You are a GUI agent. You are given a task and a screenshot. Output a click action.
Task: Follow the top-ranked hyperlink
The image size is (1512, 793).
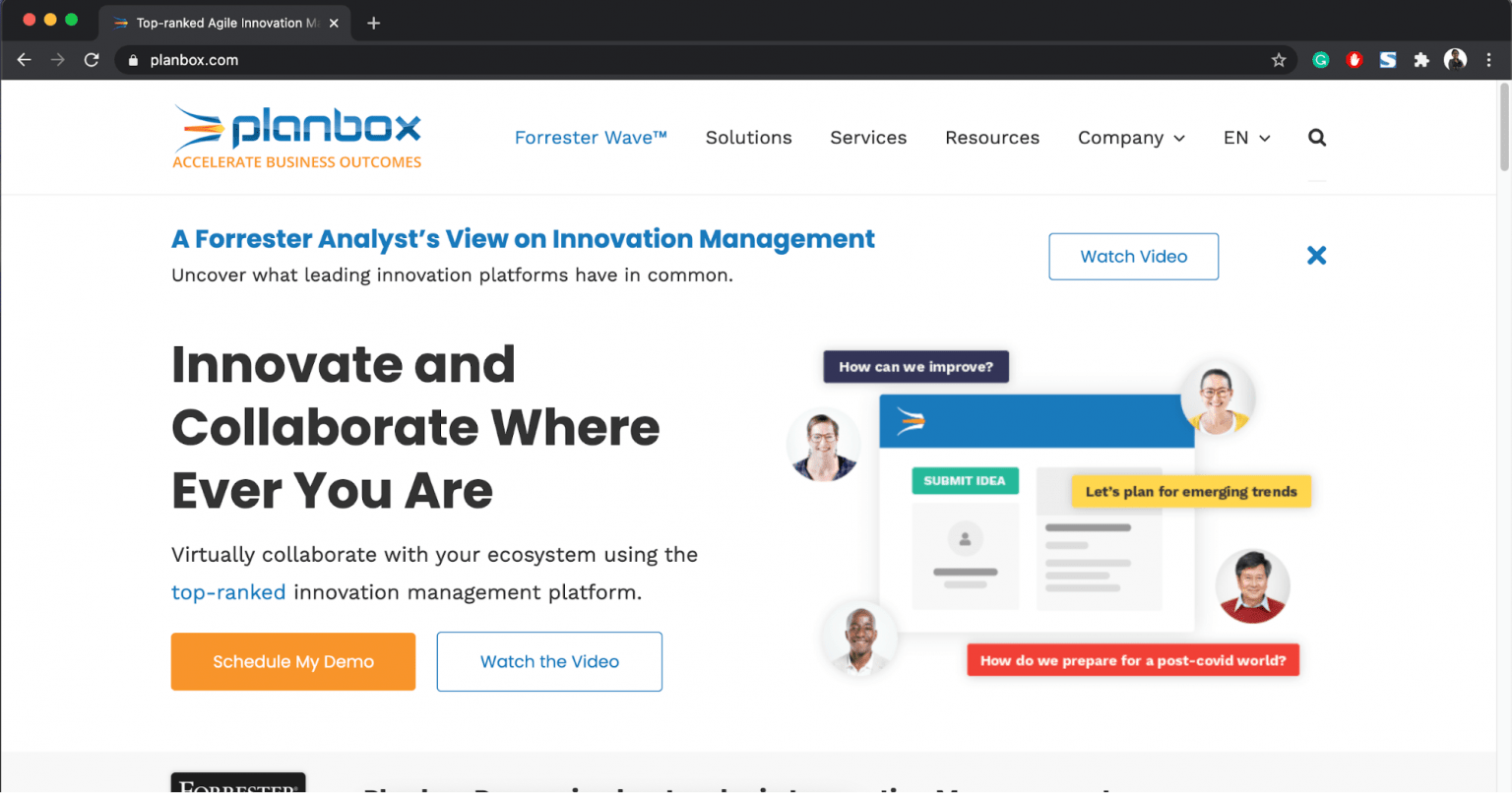click(228, 591)
